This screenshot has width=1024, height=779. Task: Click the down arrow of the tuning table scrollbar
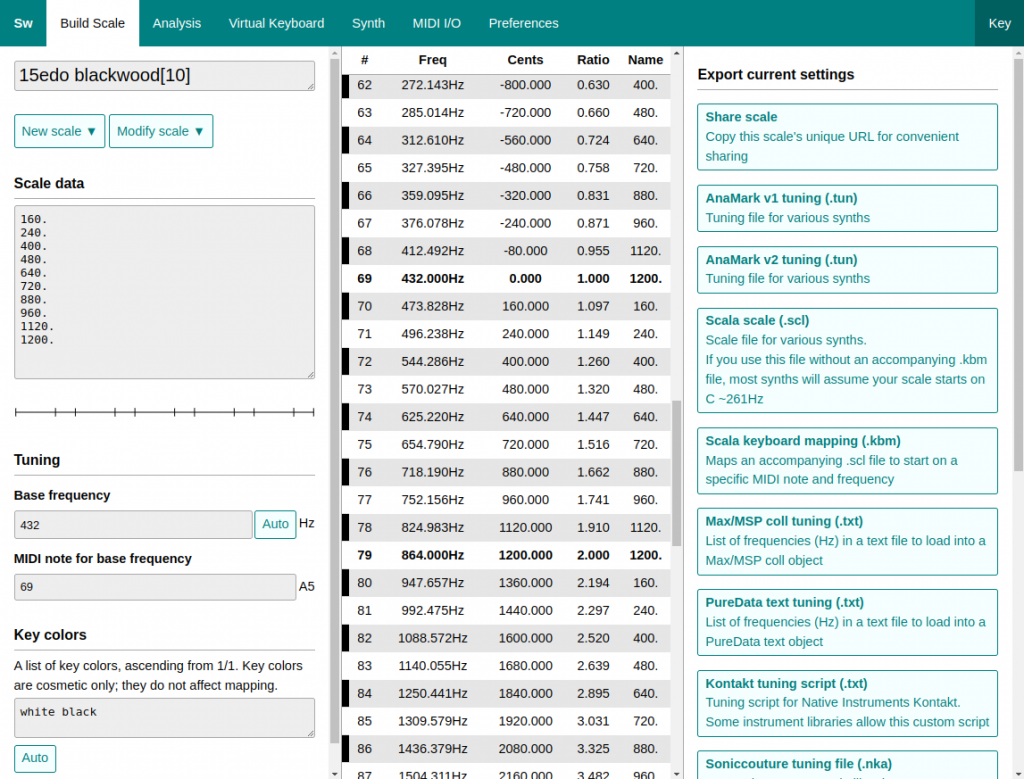677,774
